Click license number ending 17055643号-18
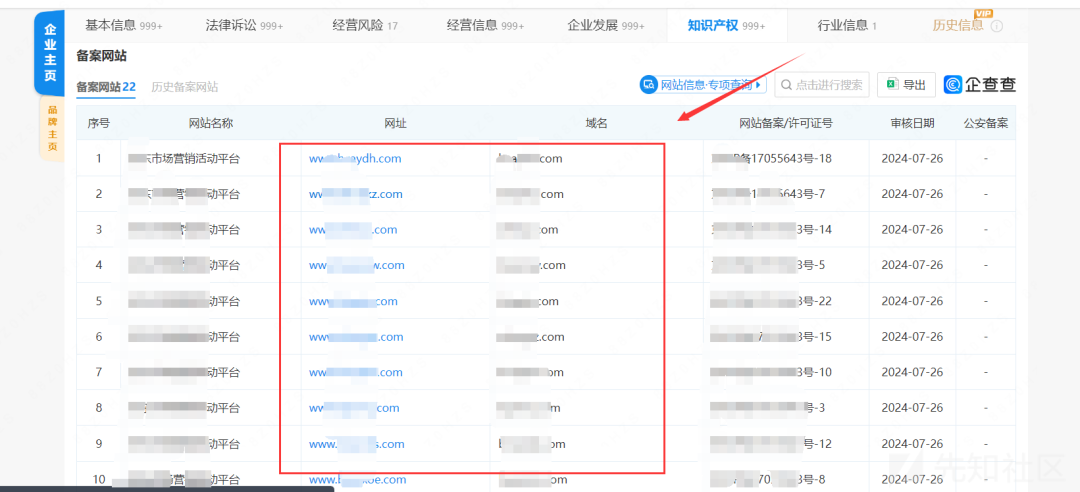Viewport: 1080px width, 492px height. [x=771, y=158]
